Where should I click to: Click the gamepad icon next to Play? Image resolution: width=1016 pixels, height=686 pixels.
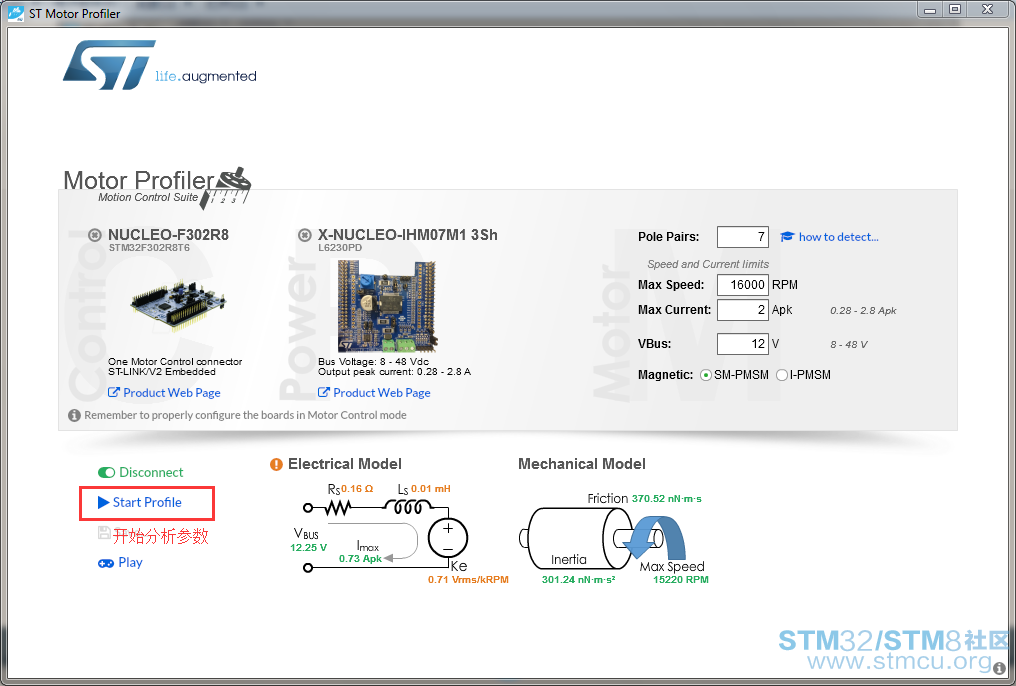pos(106,563)
